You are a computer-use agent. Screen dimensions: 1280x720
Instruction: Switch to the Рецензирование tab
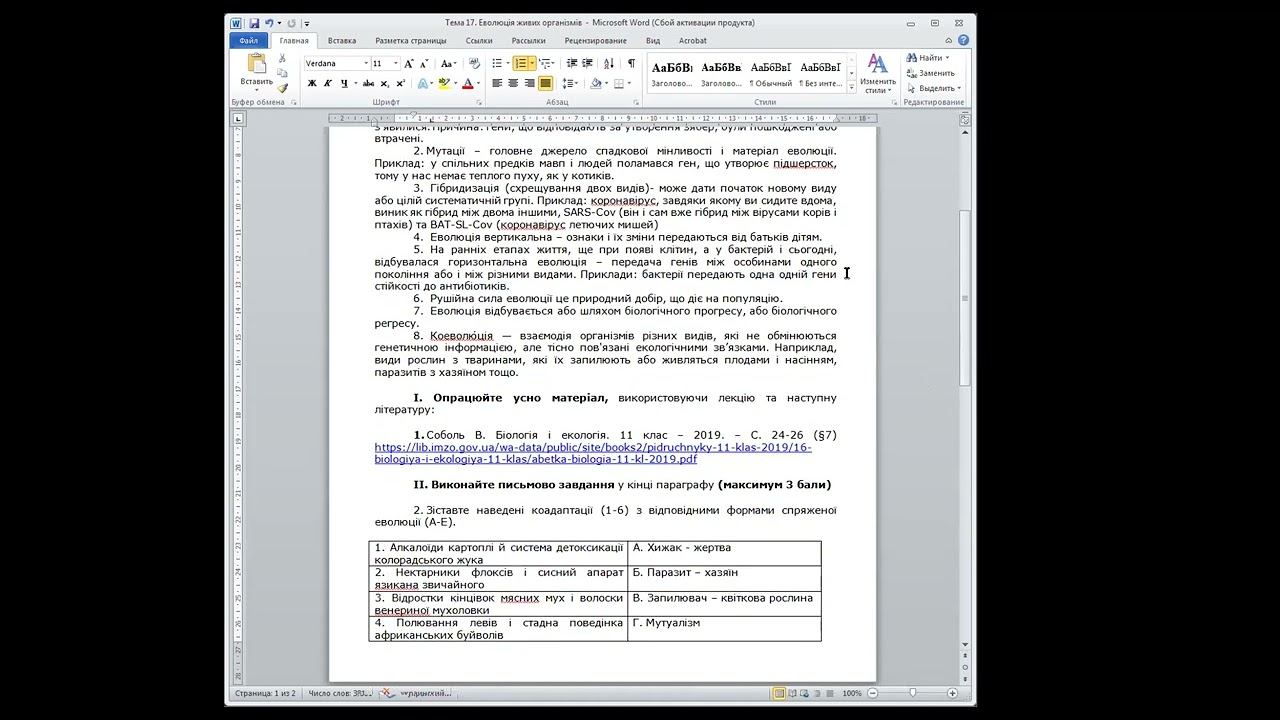tap(595, 40)
